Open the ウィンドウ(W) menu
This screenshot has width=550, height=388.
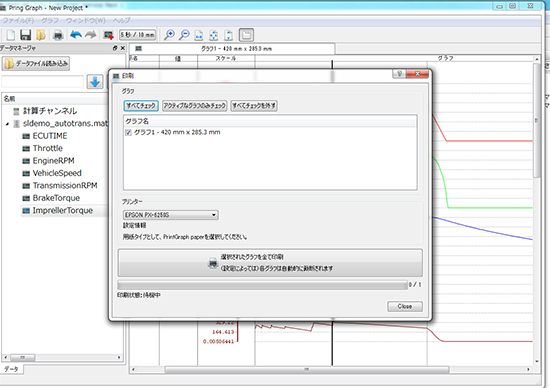[86, 20]
